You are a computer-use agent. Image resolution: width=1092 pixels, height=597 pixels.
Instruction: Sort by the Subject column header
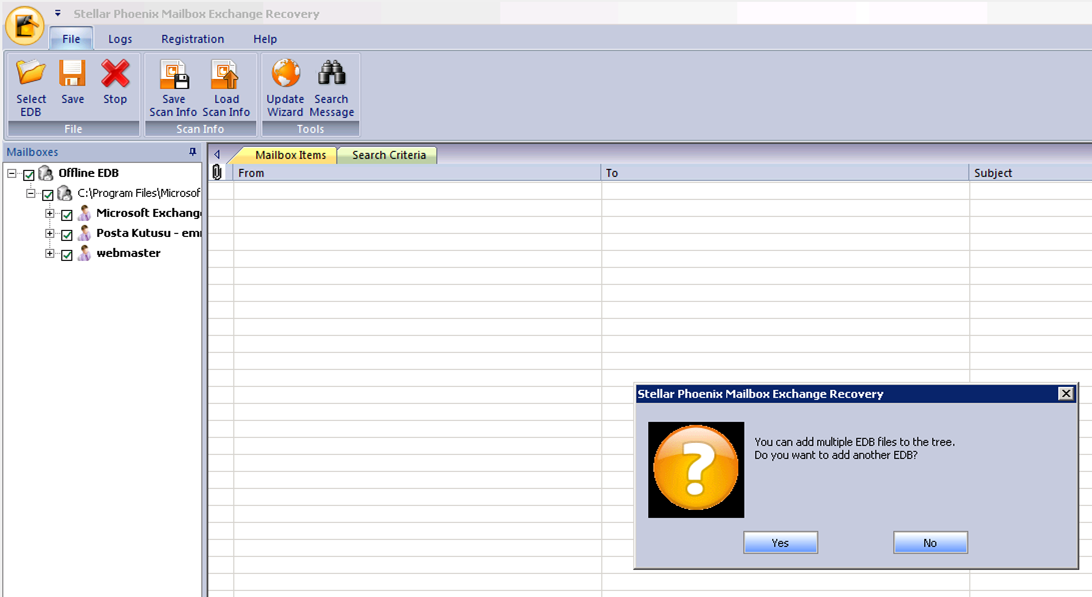(1031, 173)
